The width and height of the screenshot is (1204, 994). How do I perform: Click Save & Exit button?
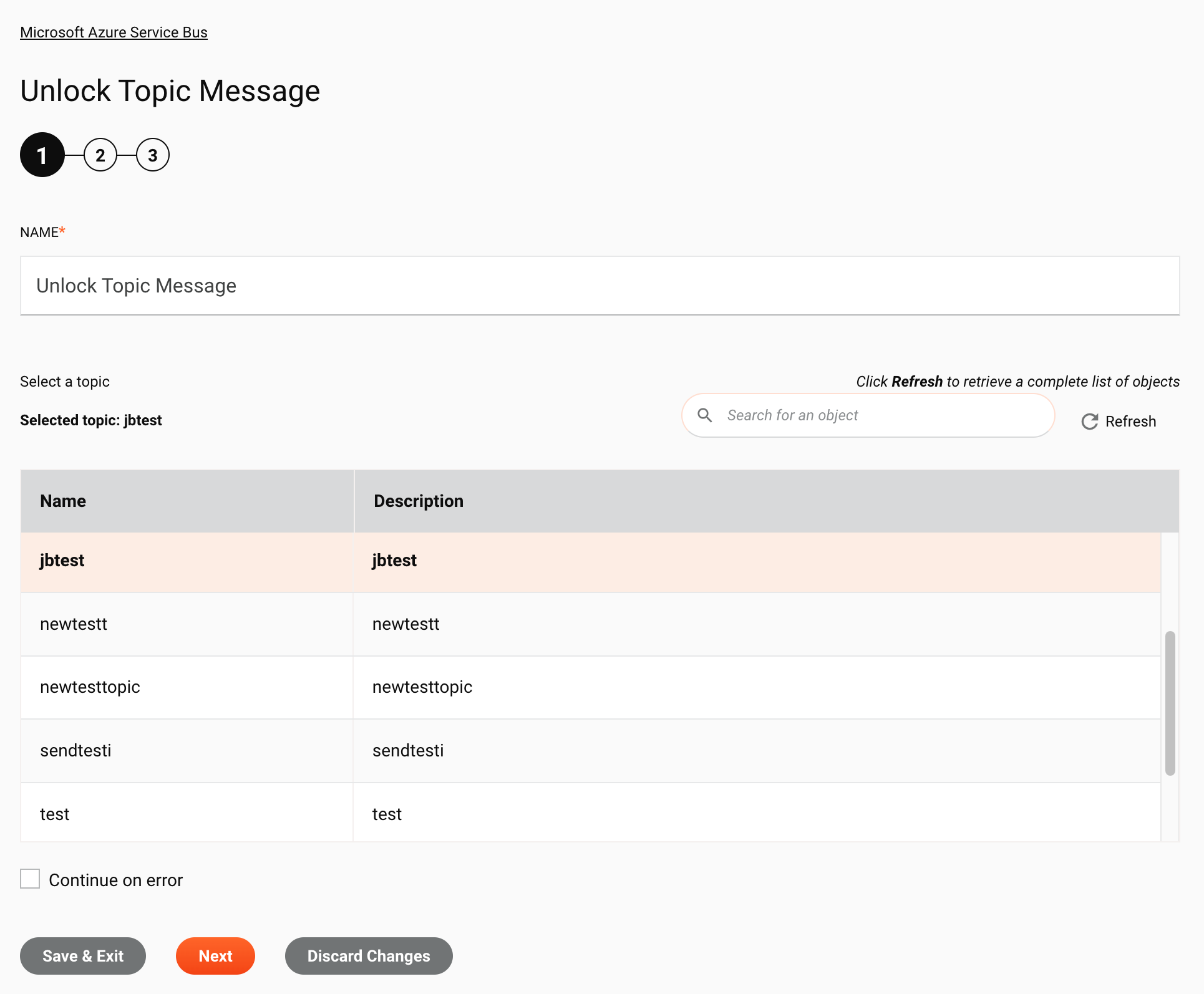(82, 955)
